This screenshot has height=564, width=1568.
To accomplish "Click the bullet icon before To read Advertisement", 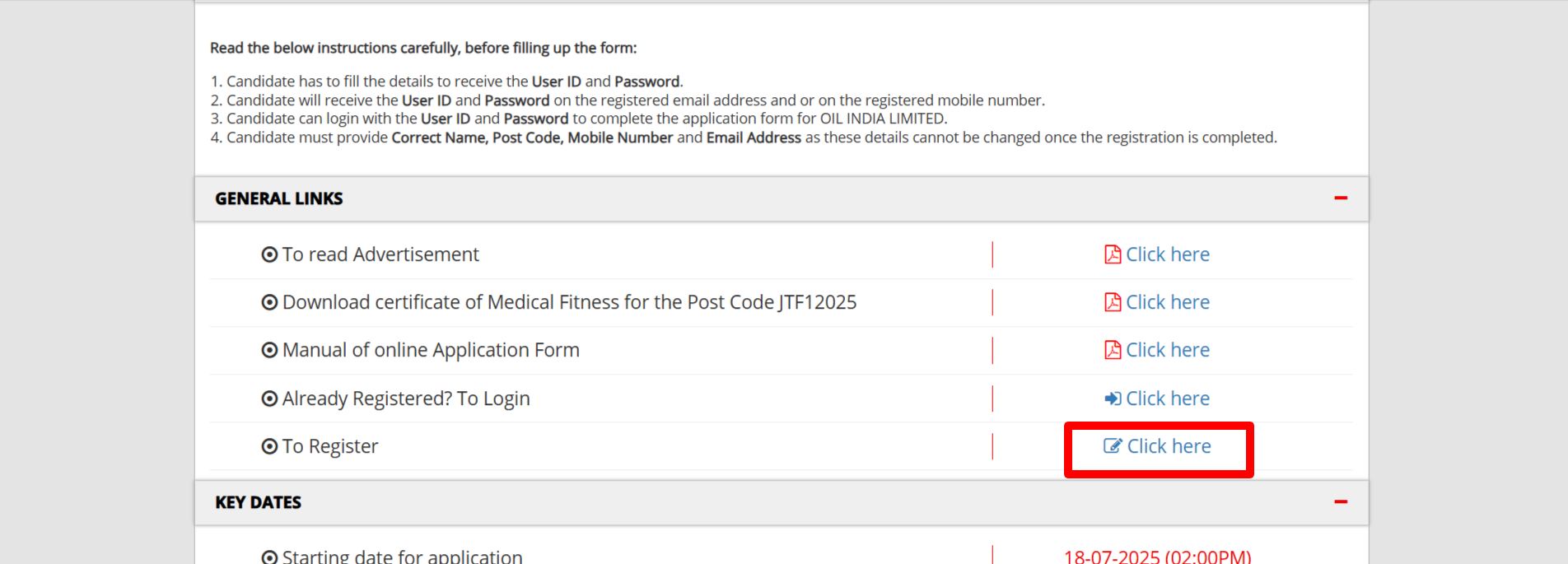I will click(269, 254).
